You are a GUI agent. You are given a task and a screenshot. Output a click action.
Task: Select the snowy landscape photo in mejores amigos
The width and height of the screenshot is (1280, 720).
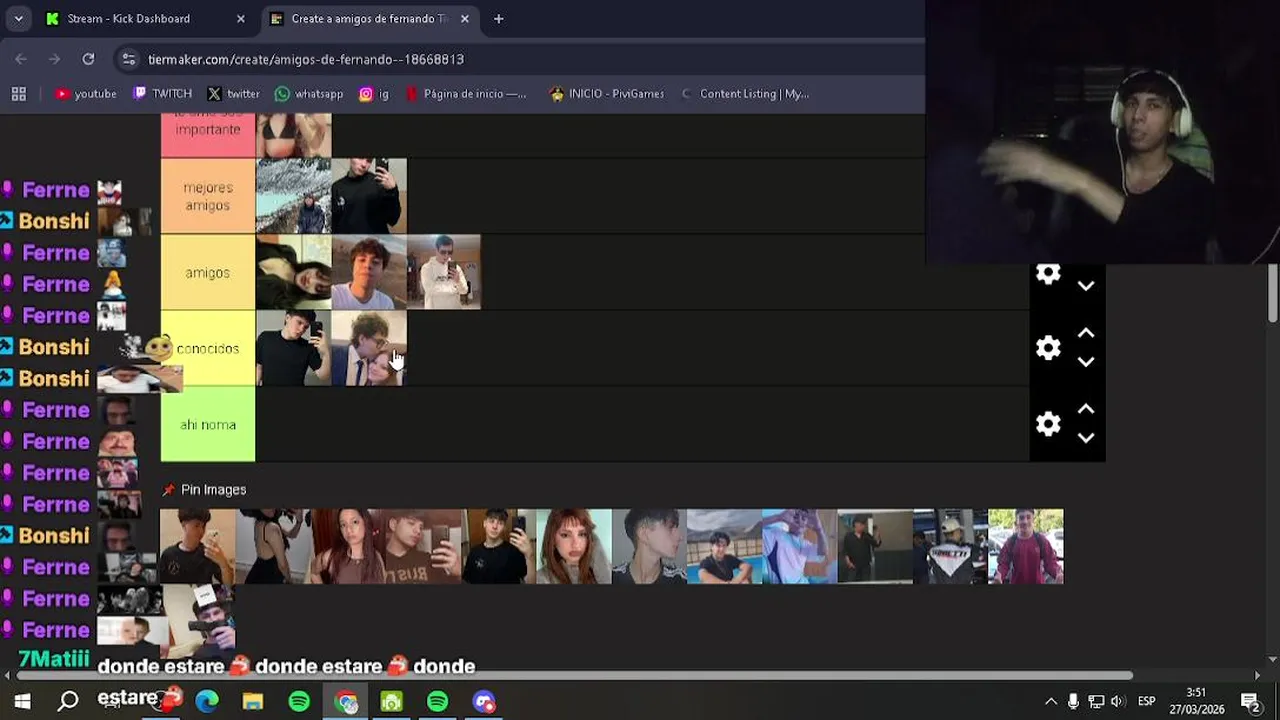coord(294,196)
